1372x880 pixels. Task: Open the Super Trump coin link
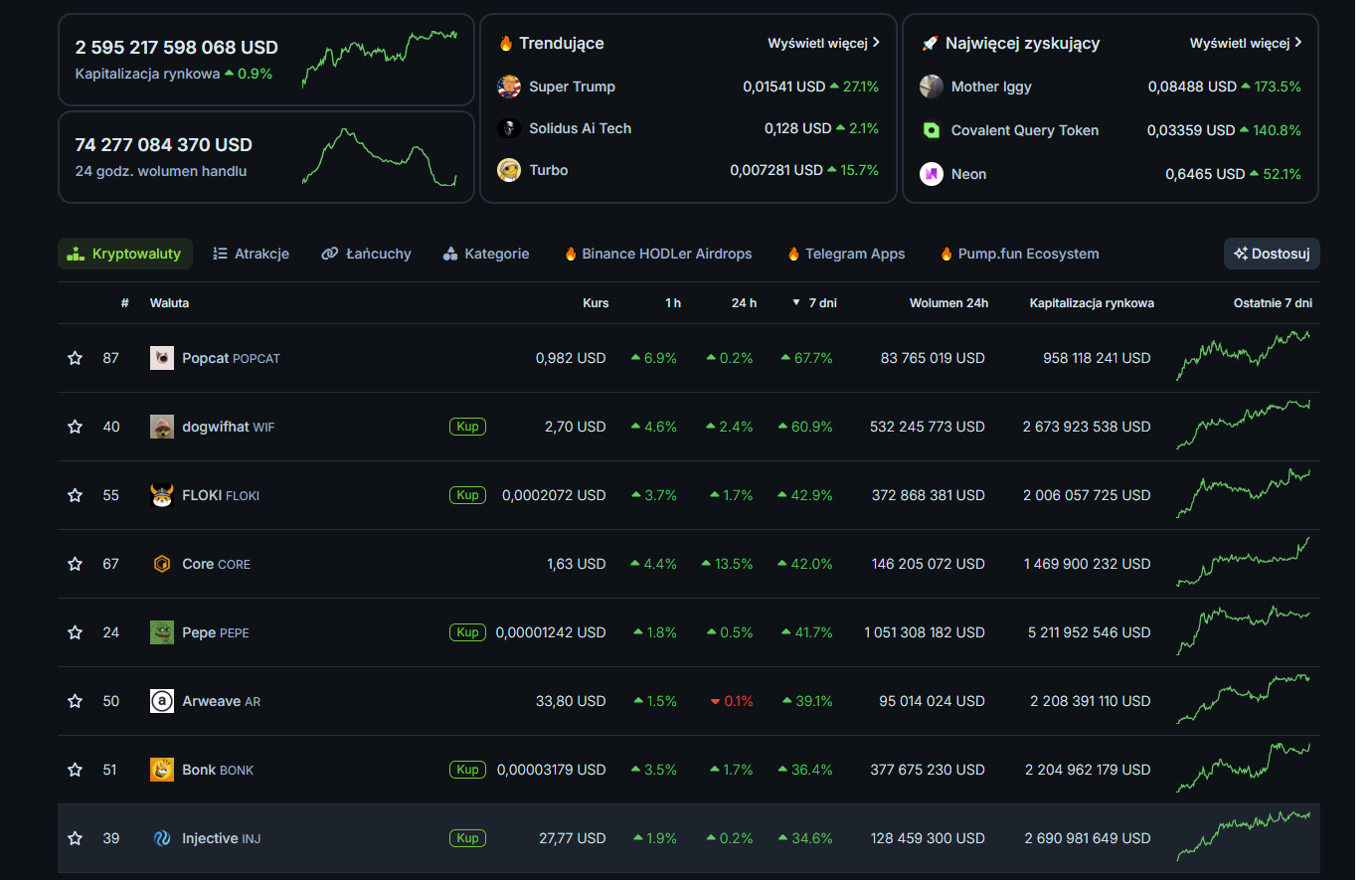[572, 87]
